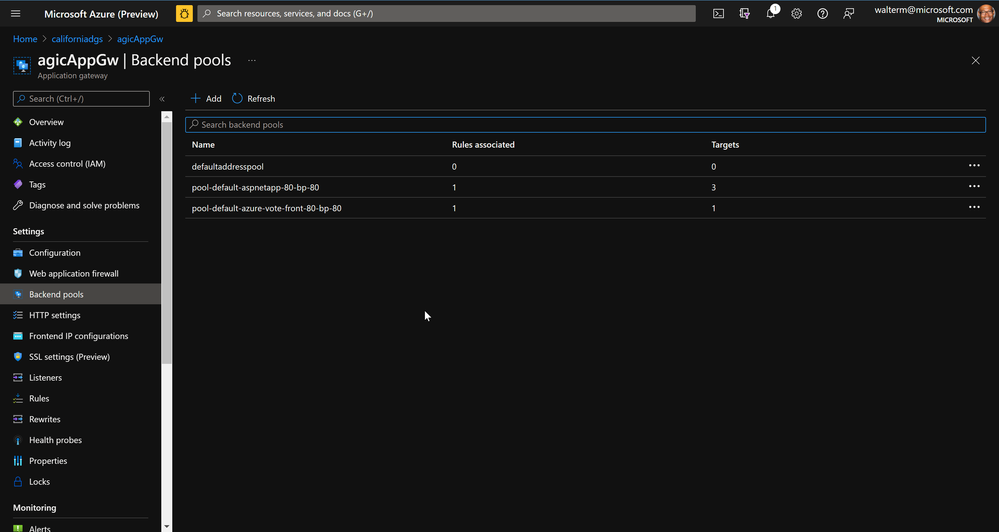
Task: Open portal settings gear
Action: [x=796, y=13]
